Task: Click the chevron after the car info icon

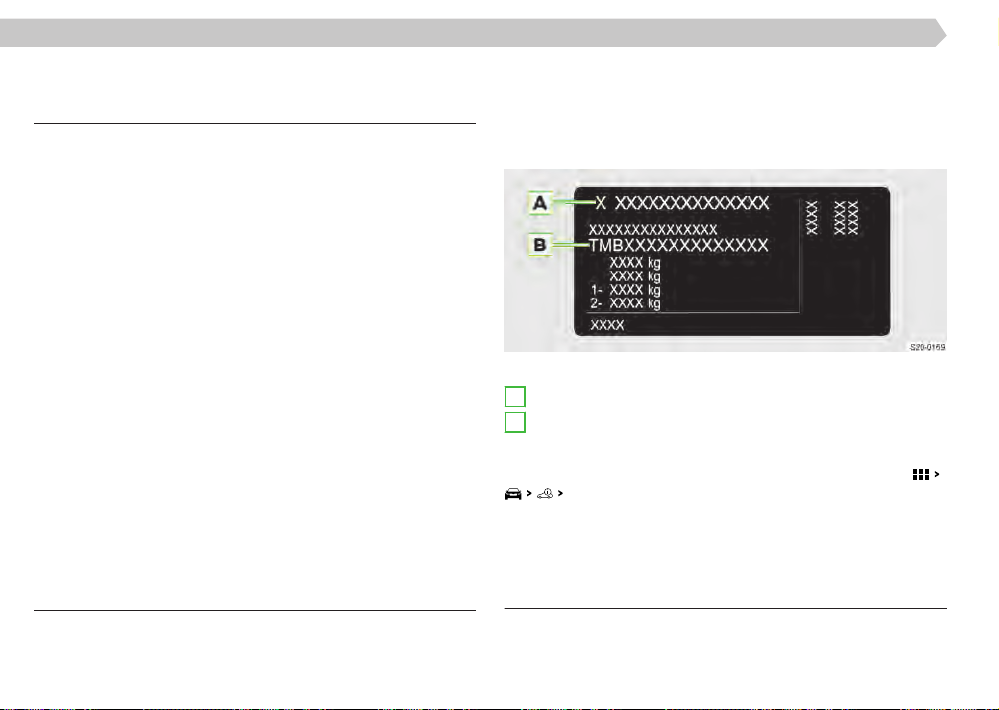Action: coord(560,493)
